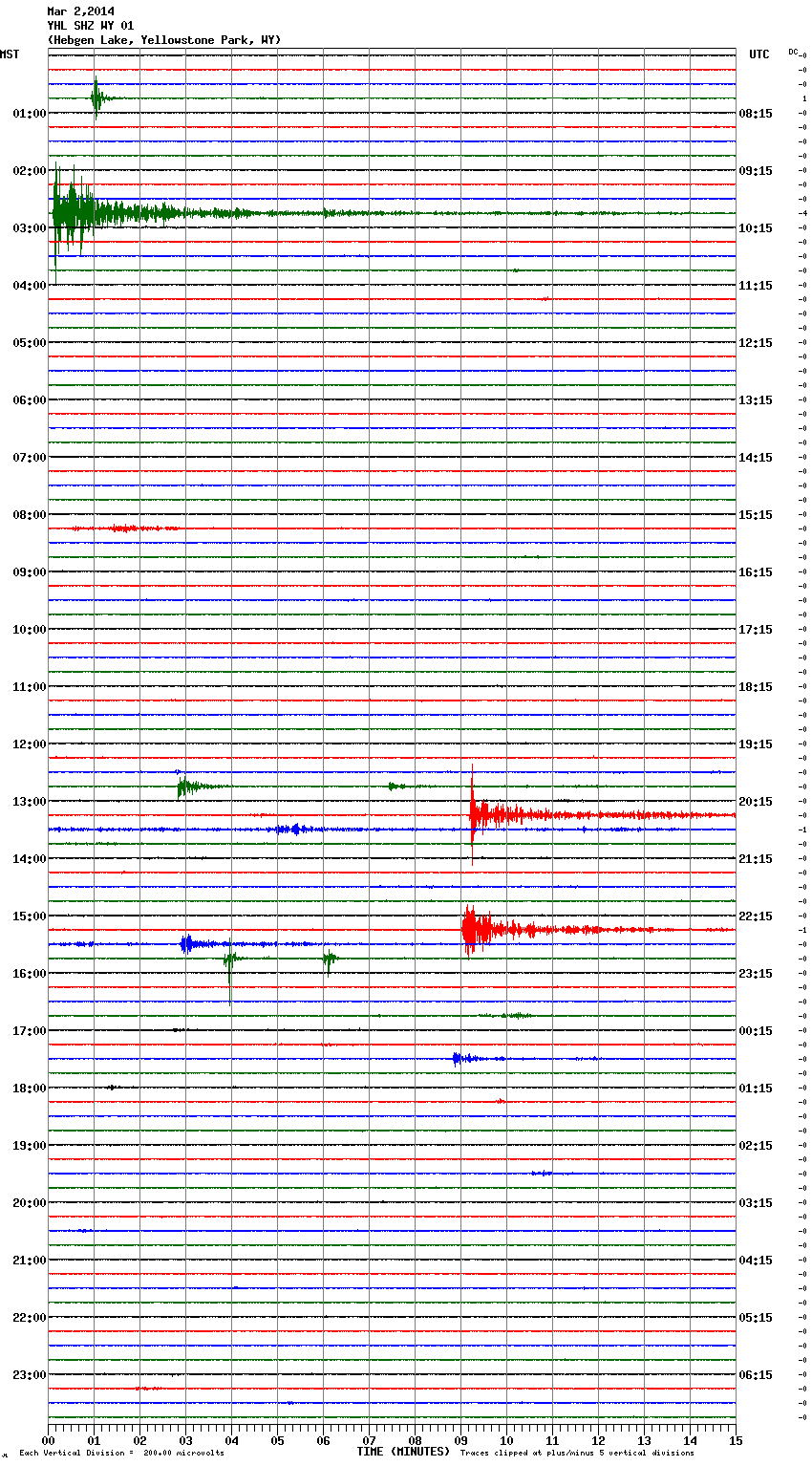The height and width of the screenshot is (1466, 812).
Task: Click the 15:00 MST time label
Action: click(x=30, y=916)
